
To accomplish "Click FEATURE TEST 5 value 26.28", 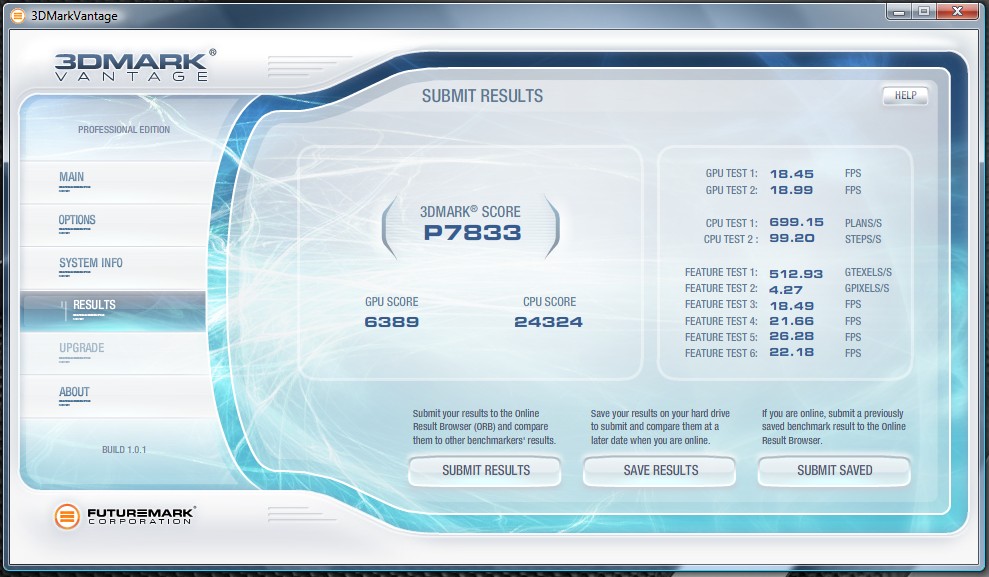I will tap(792, 336).
